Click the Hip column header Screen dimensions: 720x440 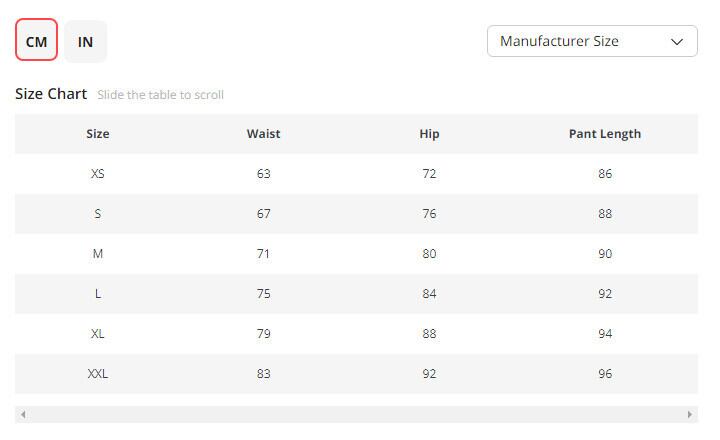[429, 134]
